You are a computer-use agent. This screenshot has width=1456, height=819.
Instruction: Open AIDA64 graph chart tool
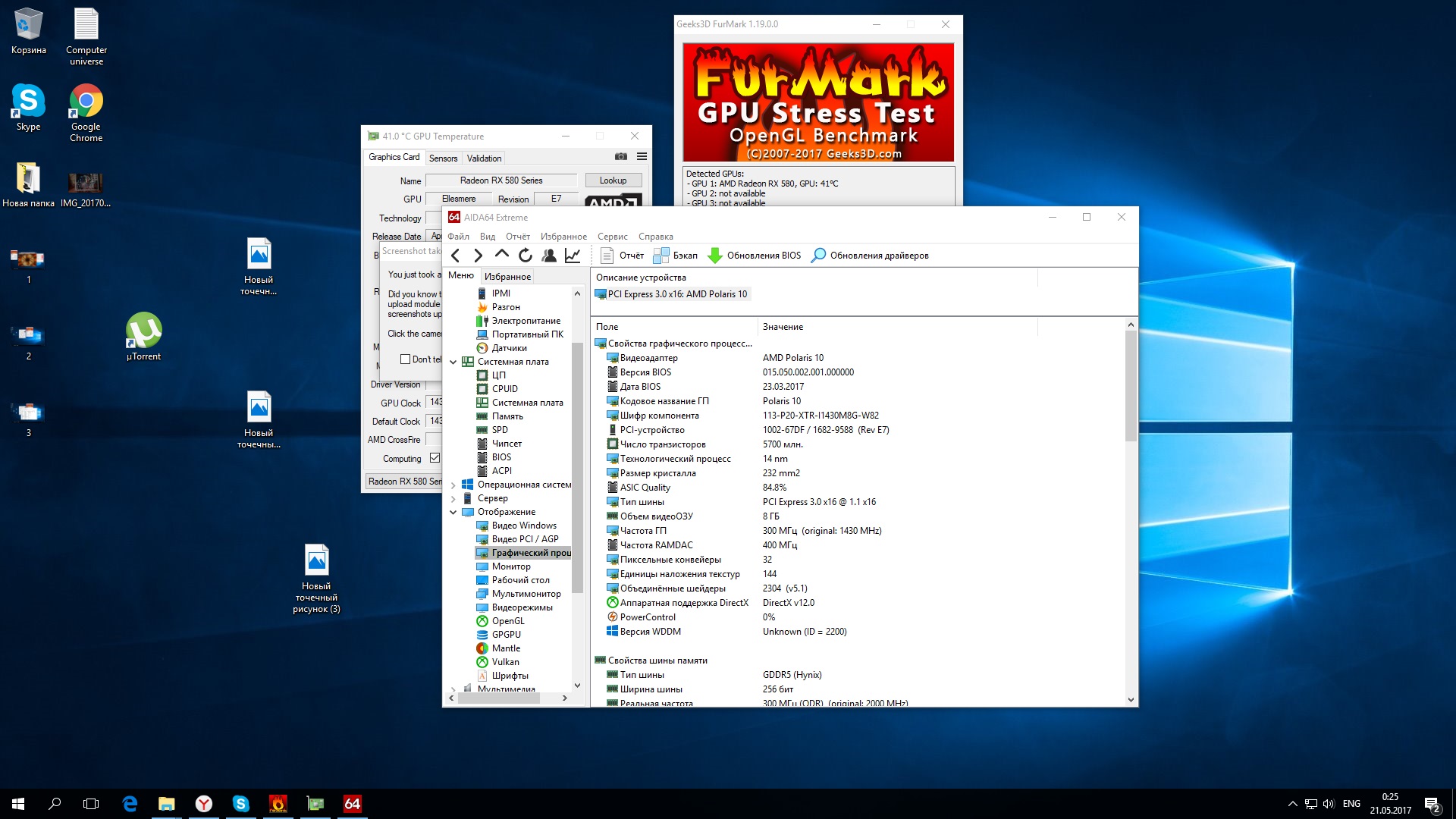tap(573, 256)
